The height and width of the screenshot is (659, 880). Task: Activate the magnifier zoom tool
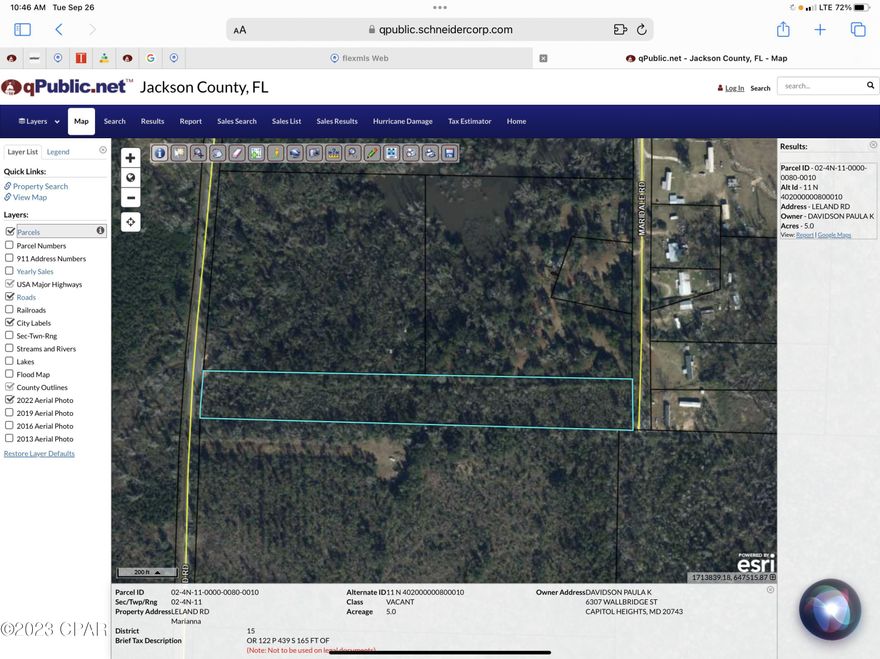[199, 153]
